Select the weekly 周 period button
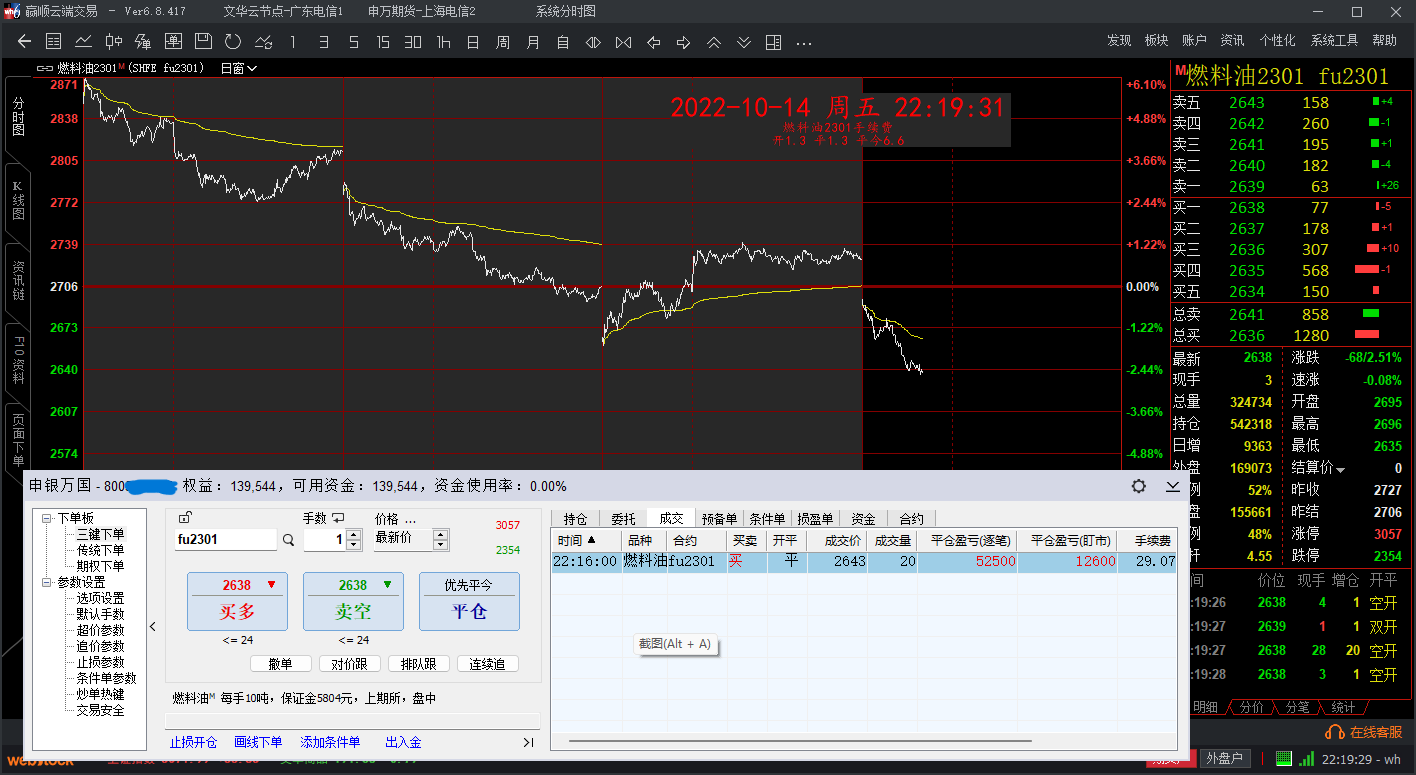1416x775 pixels. [503, 42]
